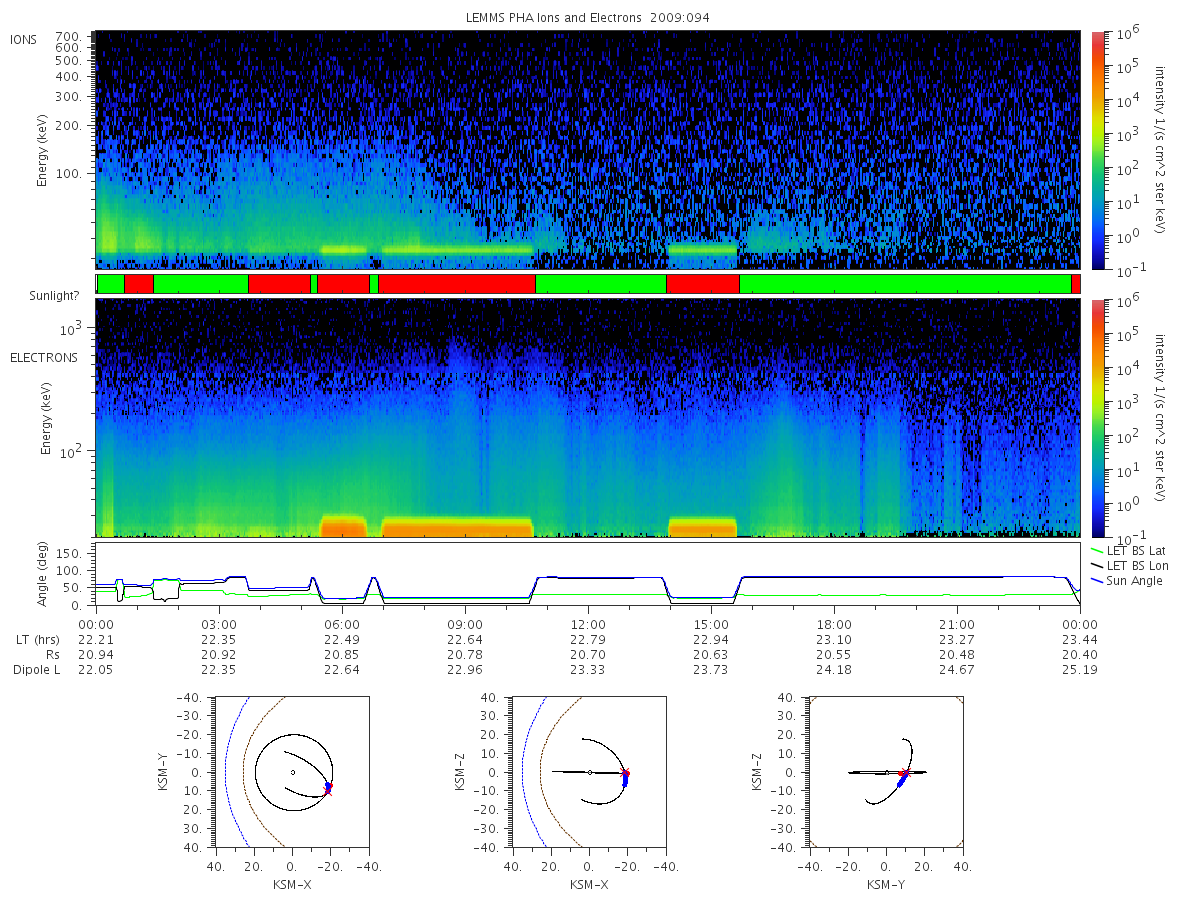This screenshot has width=1200, height=900.
Task: Click the KSM-Y versus KSM-Z orbit plot
Action: coord(885,772)
